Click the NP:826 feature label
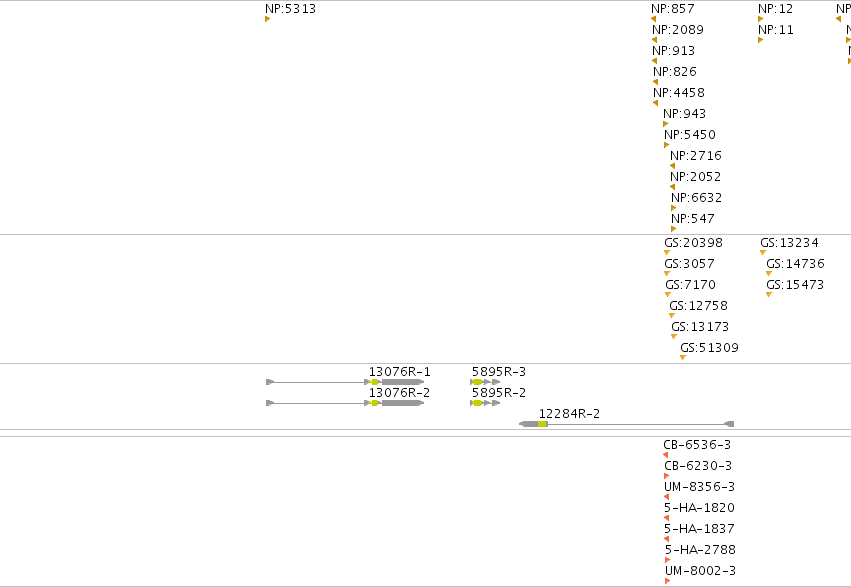Image resolution: width=851 pixels, height=587 pixels. point(675,72)
